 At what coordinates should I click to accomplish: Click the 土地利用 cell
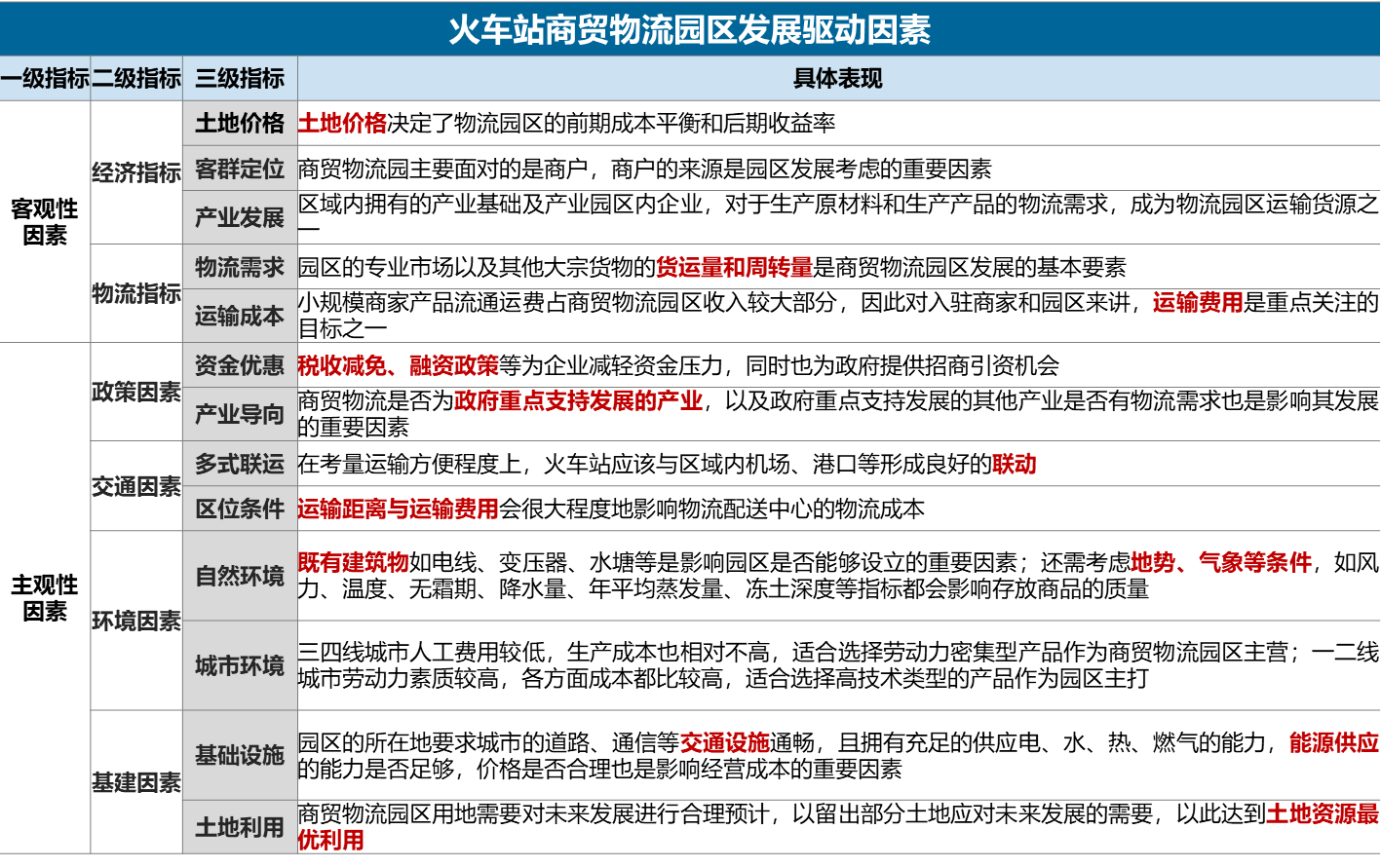coord(240,827)
